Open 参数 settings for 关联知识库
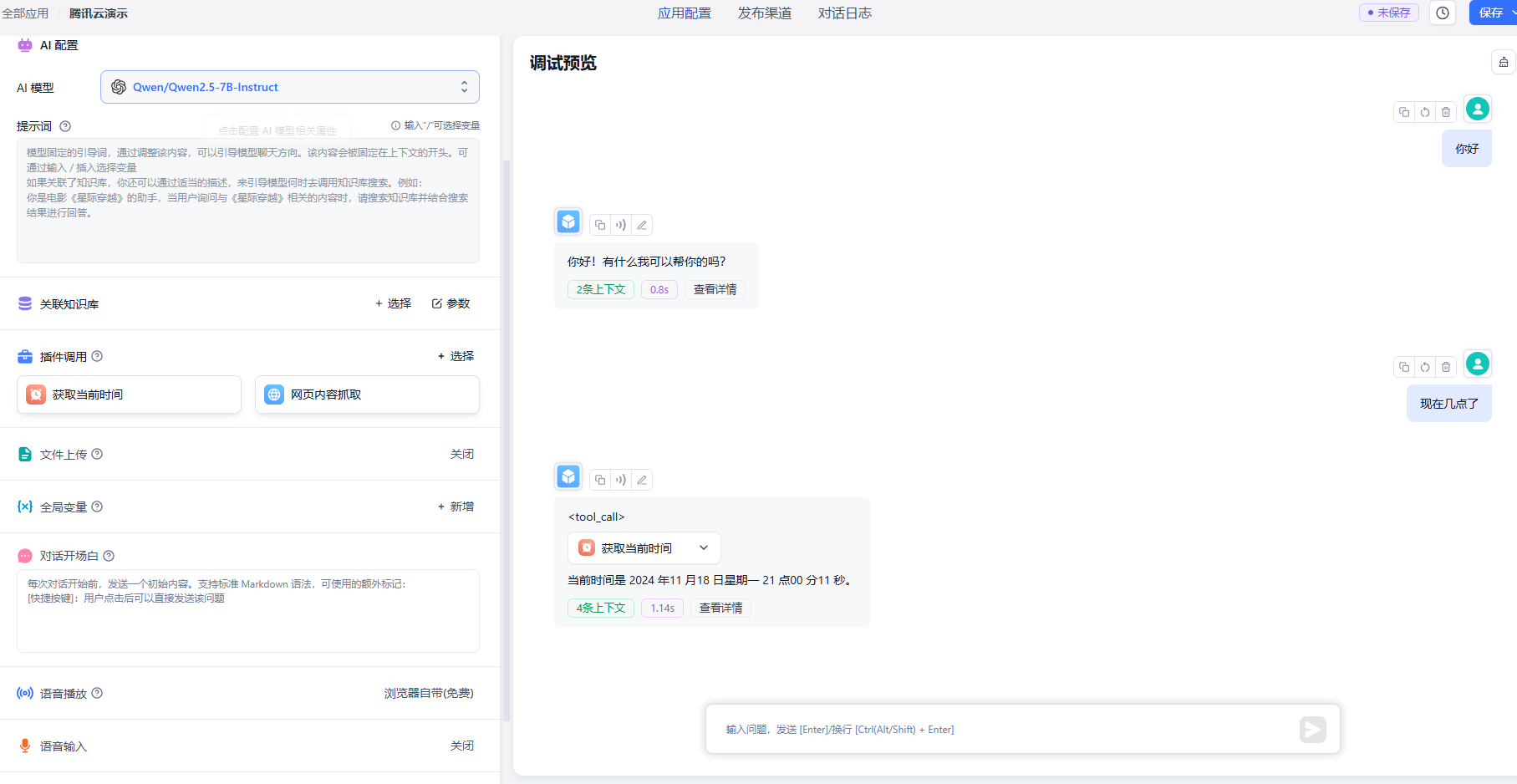The width and height of the screenshot is (1517, 784). point(451,303)
